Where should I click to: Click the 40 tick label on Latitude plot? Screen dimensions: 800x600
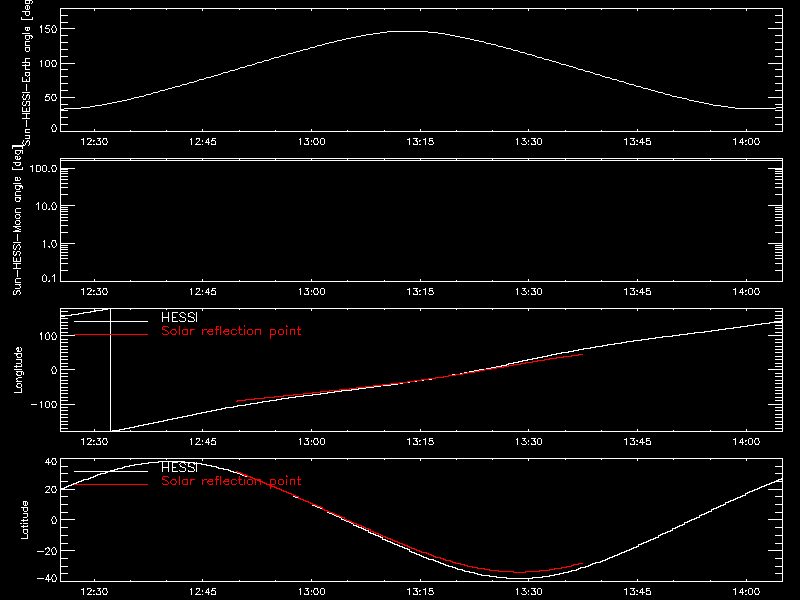tap(51, 462)
